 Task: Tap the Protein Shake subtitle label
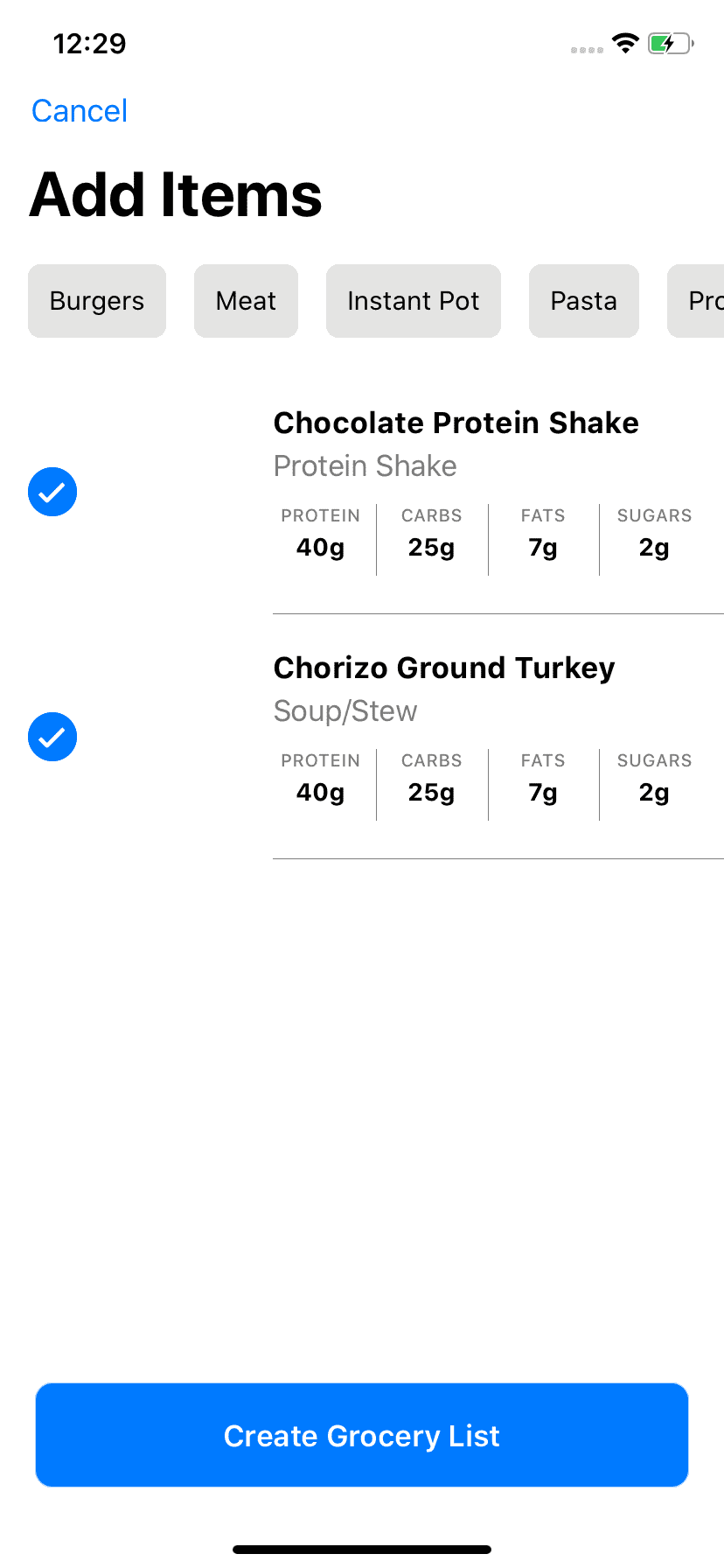365,465
